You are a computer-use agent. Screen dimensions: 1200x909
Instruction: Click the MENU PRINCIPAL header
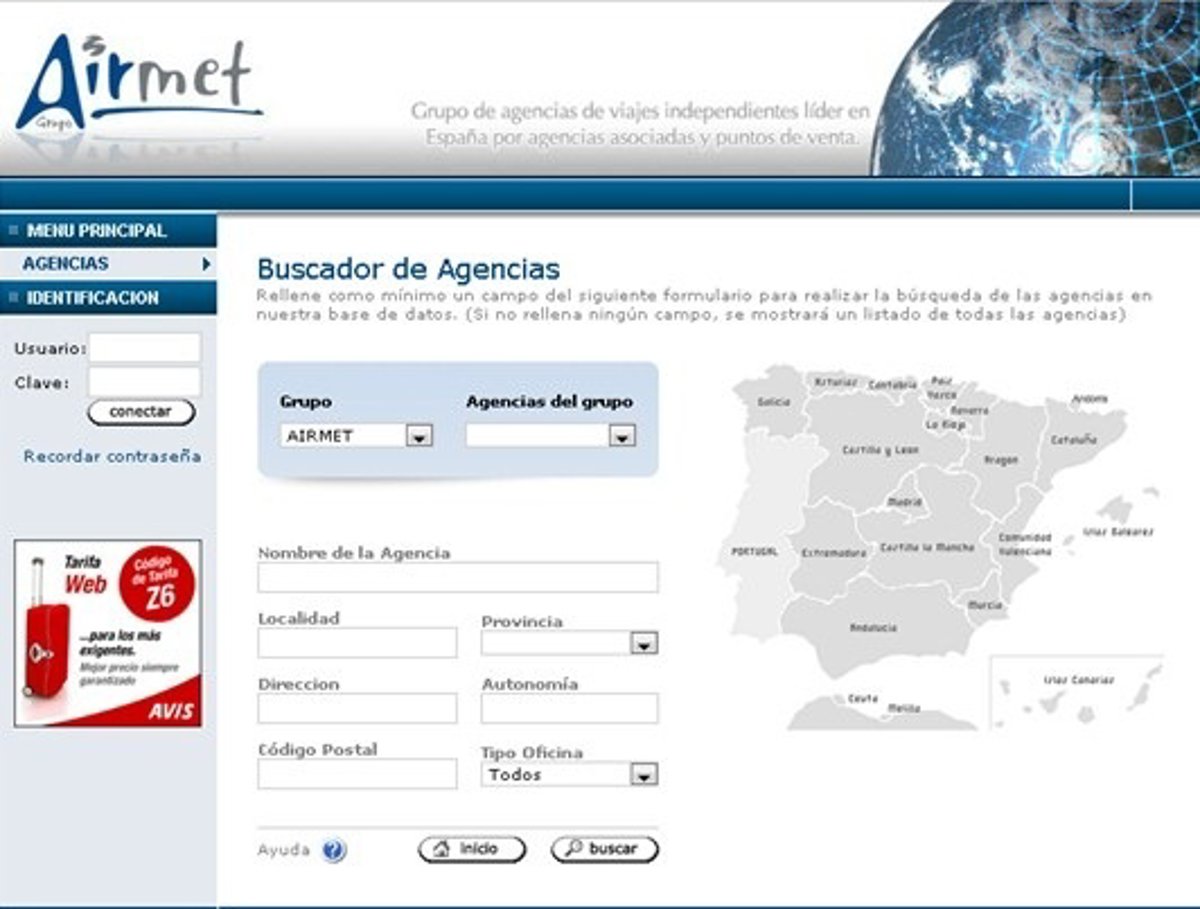[97, 231]
